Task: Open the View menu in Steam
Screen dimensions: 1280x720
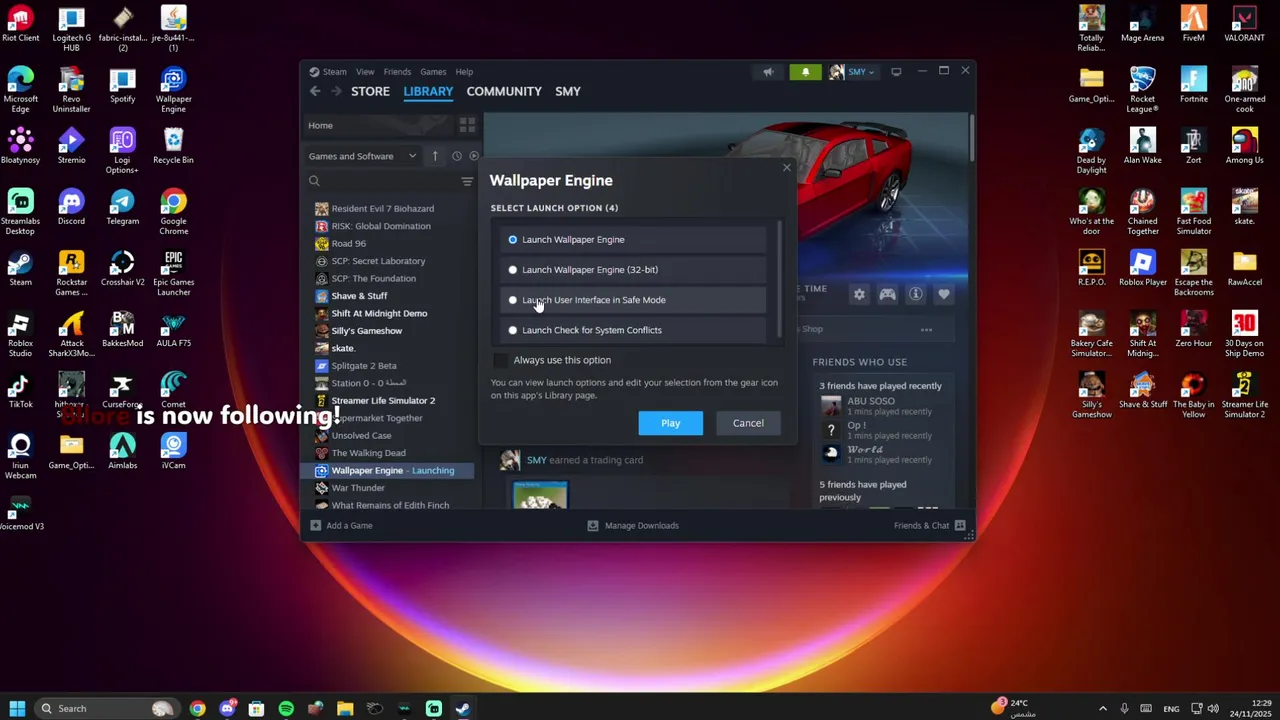Action: pos(365,72)
